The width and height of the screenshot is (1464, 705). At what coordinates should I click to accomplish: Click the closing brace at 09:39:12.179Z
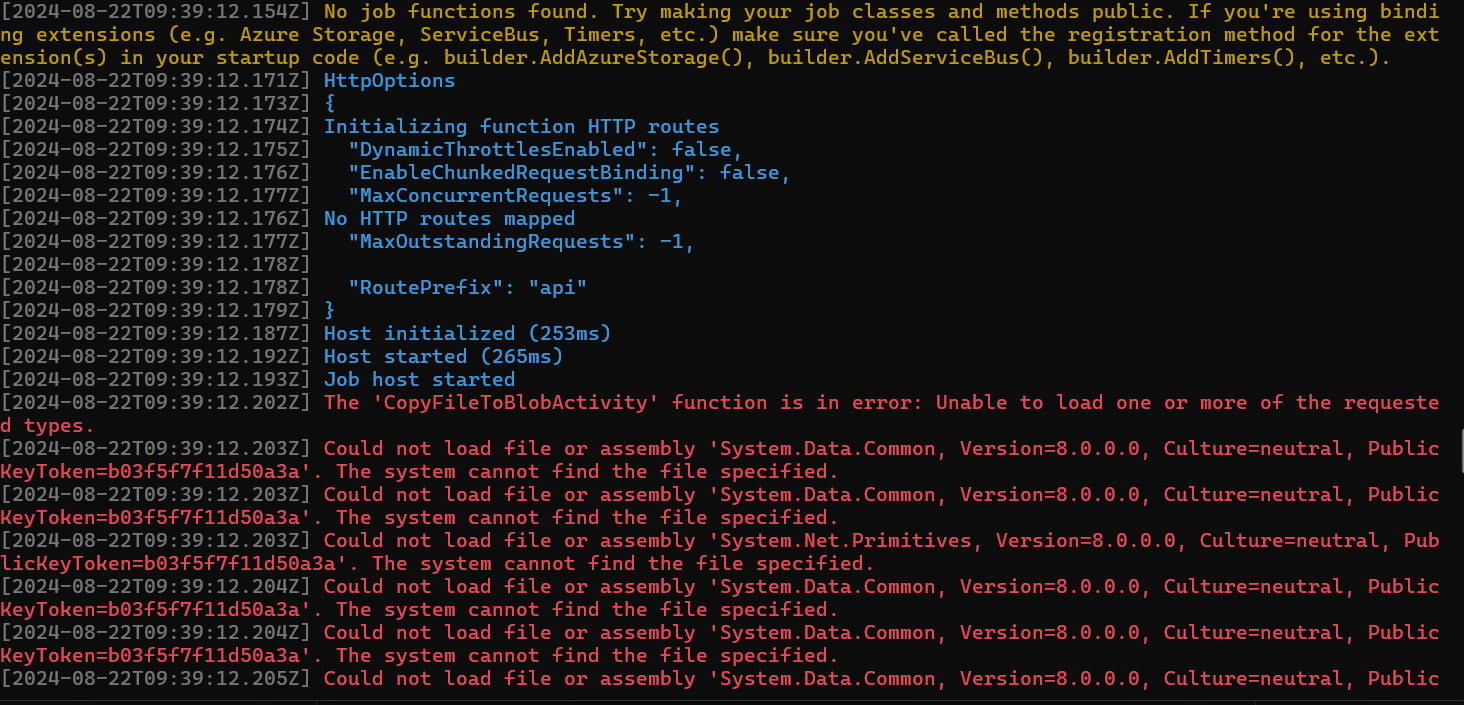coord(330,310)
